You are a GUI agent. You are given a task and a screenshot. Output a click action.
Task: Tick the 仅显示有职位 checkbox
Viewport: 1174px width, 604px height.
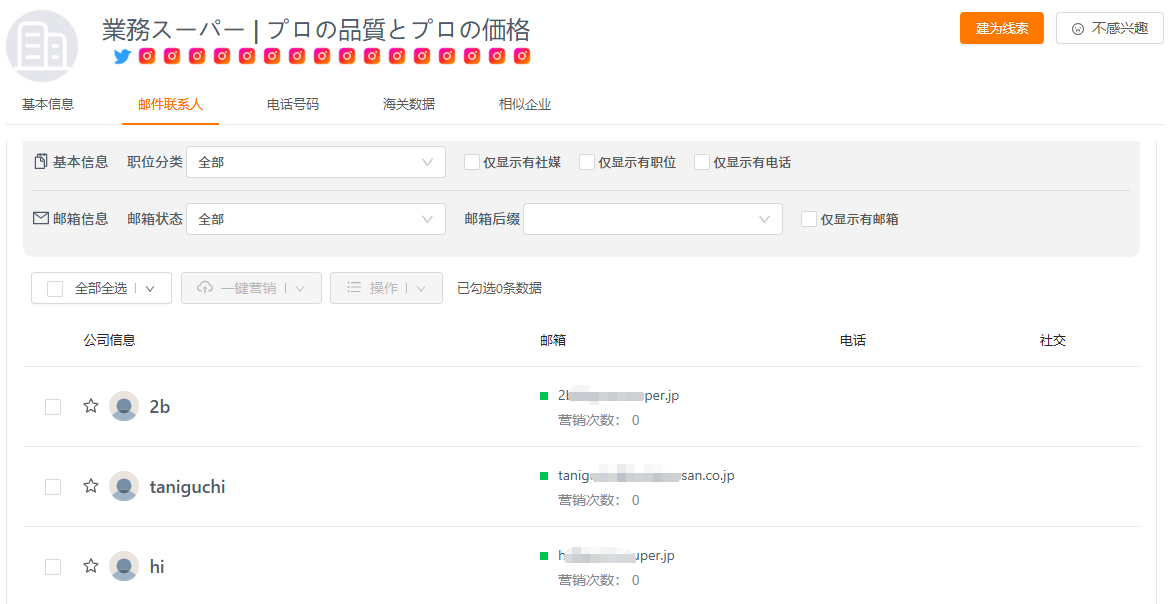coord(587,162)
